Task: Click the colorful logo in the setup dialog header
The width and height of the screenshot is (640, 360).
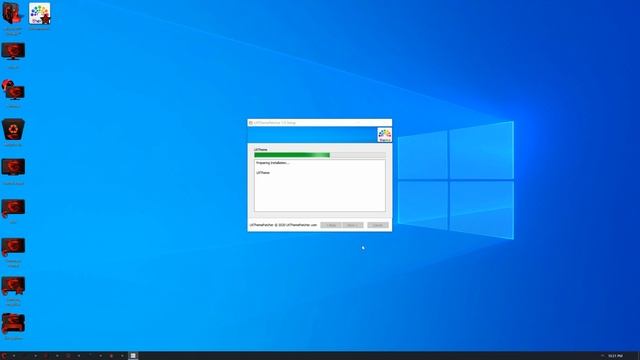Action: tap(384, 135)
